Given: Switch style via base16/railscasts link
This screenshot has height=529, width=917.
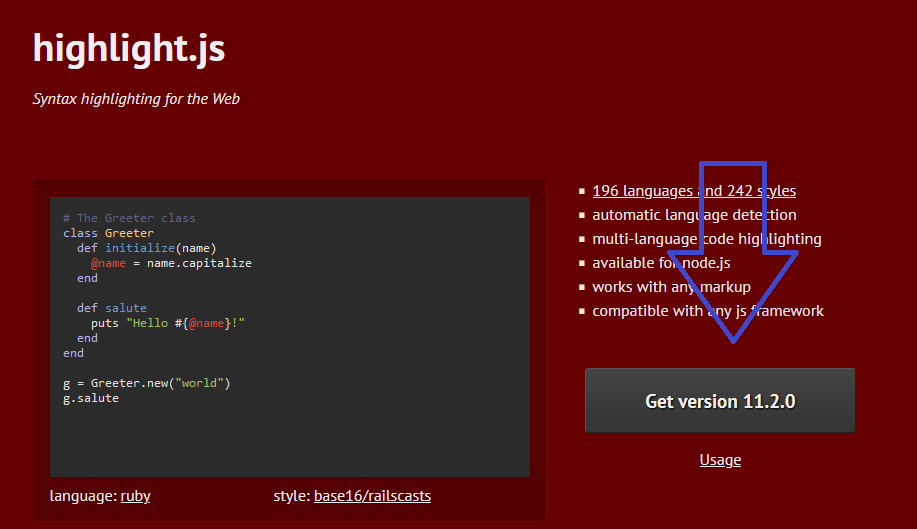Looking at the screenshot, I should pos(373,496).
